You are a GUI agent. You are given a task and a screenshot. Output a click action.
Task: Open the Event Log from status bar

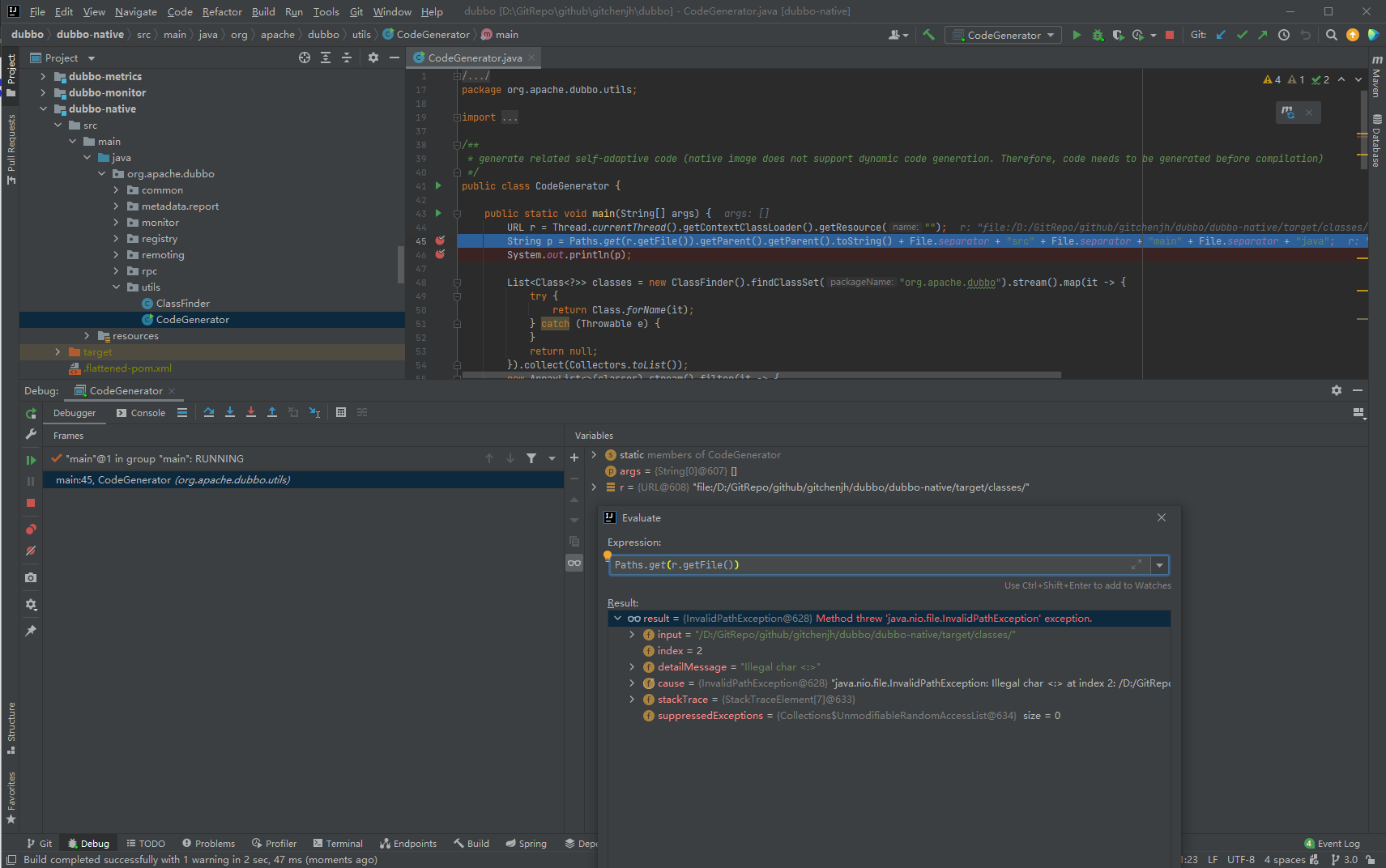click(x=1332, y=844)
